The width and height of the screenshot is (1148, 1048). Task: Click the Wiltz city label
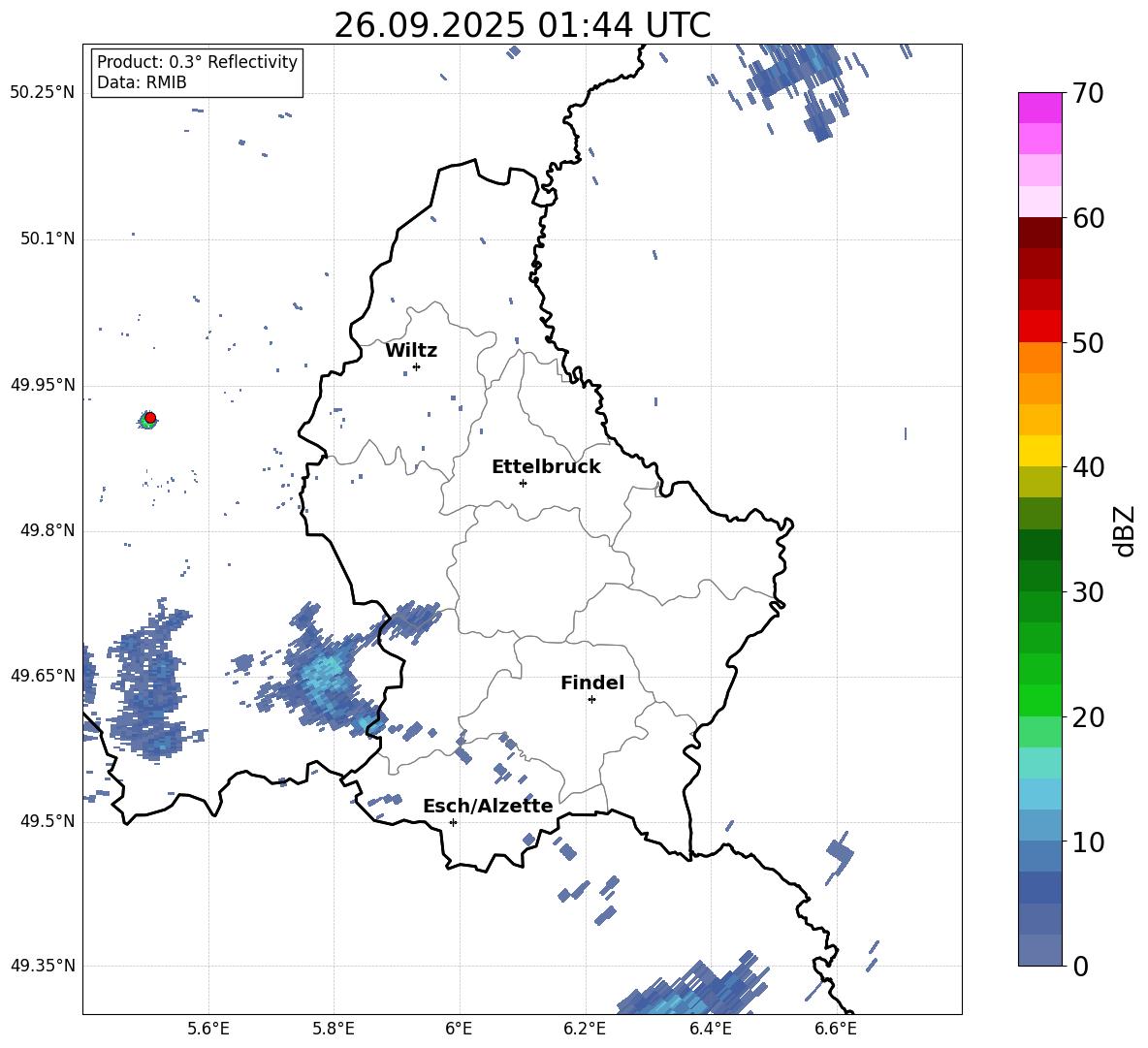click(411, 351)
